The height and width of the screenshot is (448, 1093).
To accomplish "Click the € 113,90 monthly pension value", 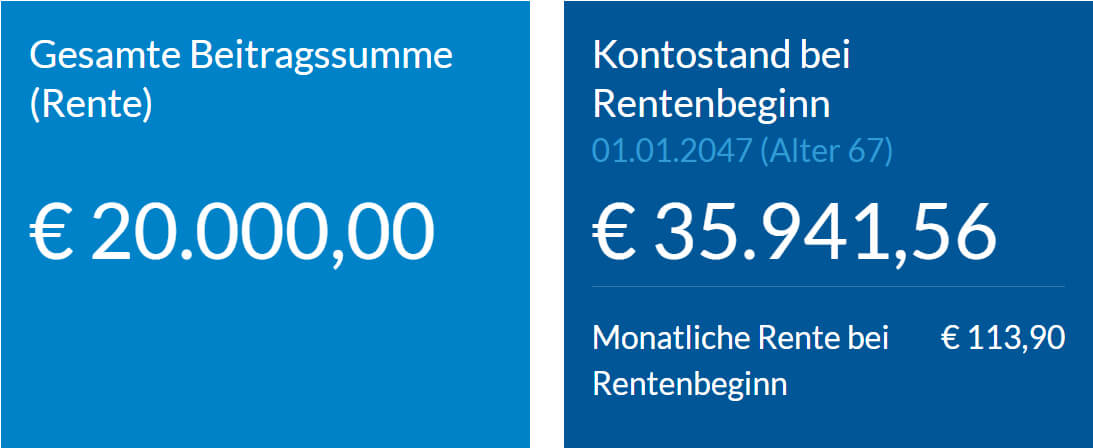I will click(x=1003, y=339).
